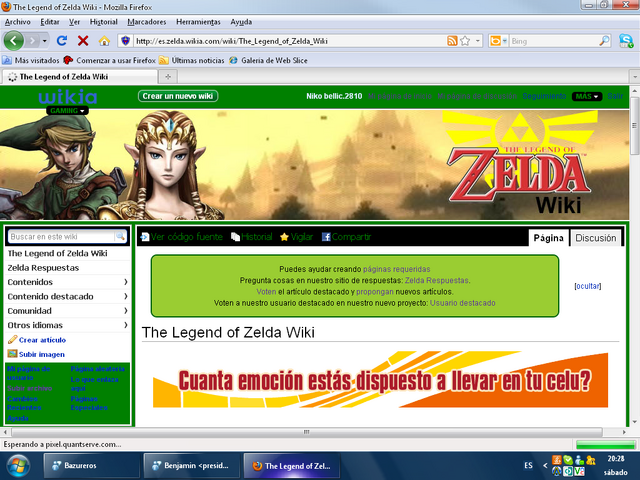640x480 pixels.
Task: Run search with the magnifier icon
Action: click(x=604, y=41)
